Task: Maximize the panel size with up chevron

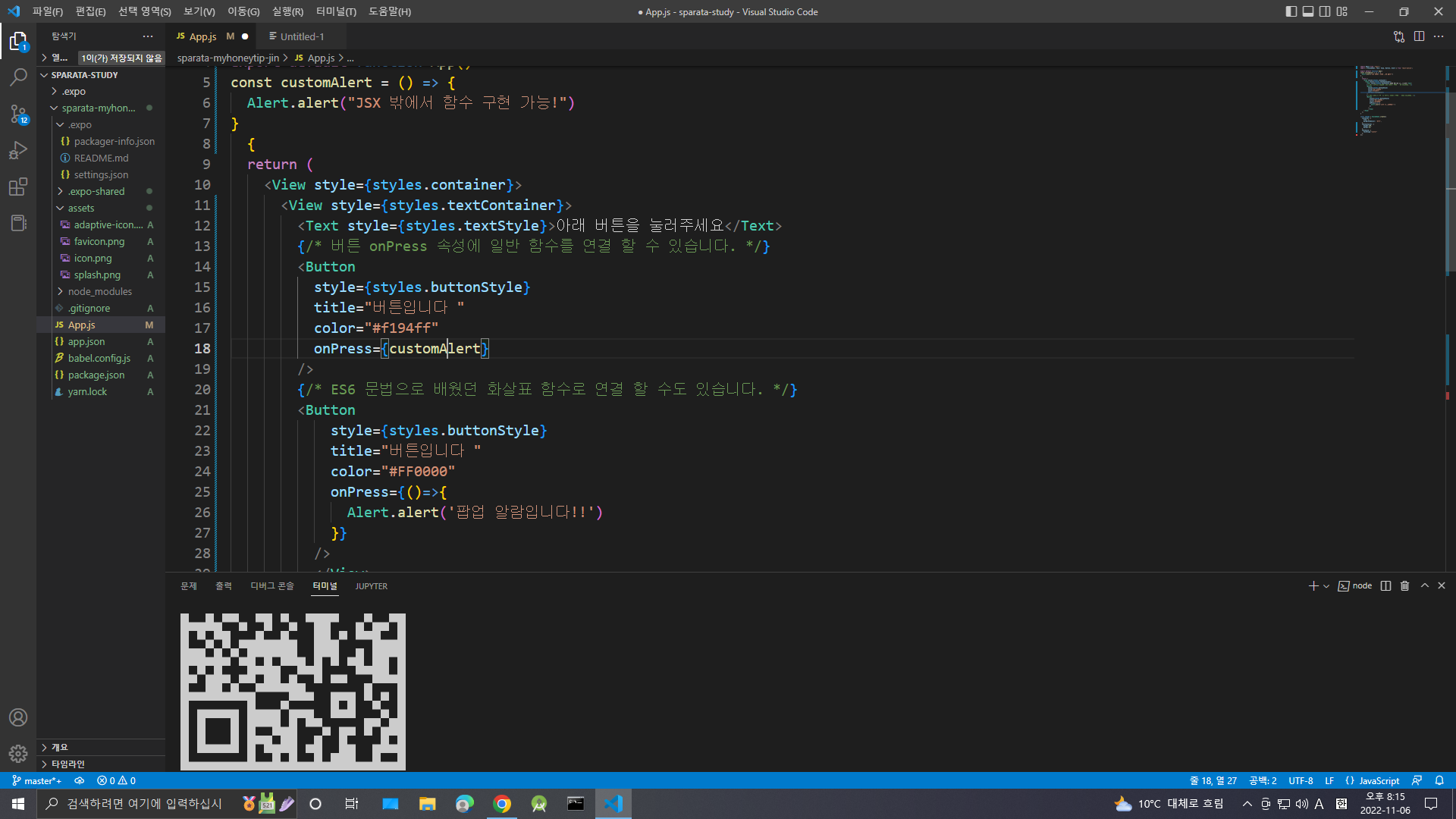Action: click(x=1425, y=586)
